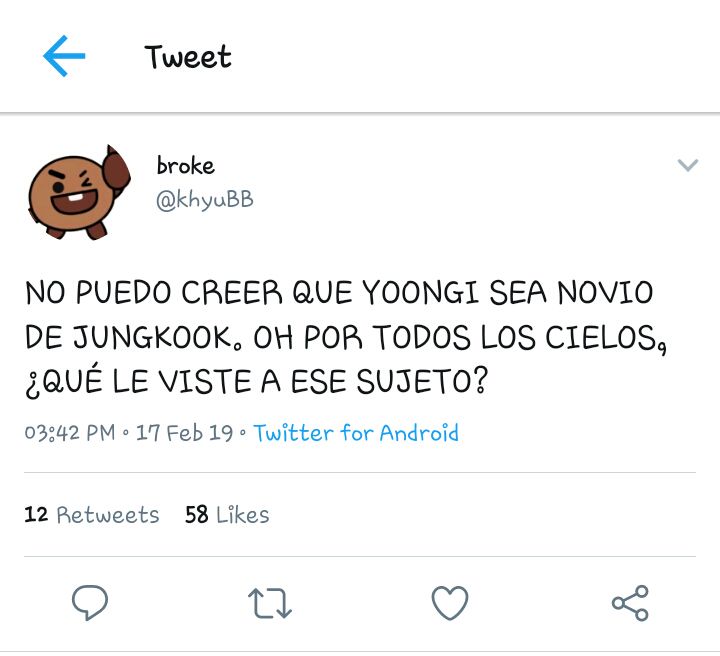
Task: Show the 12 Retweets list
Action: pos(91,515)
